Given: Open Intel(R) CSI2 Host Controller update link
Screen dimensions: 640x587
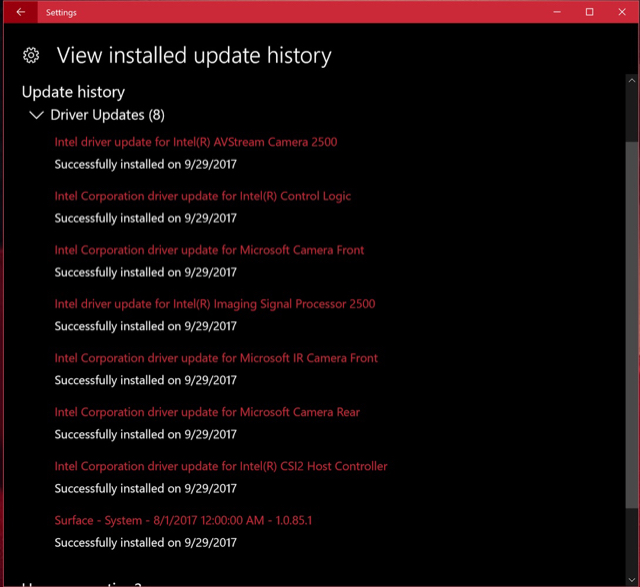Looking at the screenshot, I should tap(221, 466).
